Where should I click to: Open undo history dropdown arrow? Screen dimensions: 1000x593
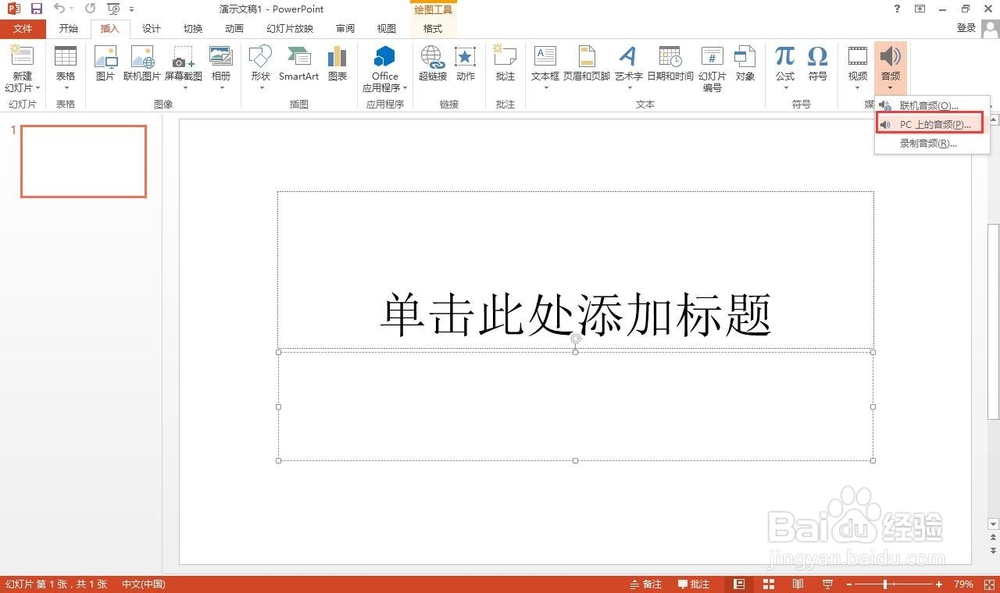pos(71,8)
